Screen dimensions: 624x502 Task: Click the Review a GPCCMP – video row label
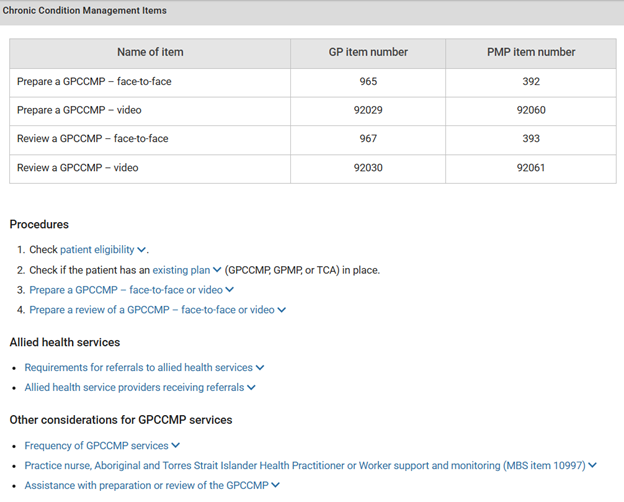78,169
